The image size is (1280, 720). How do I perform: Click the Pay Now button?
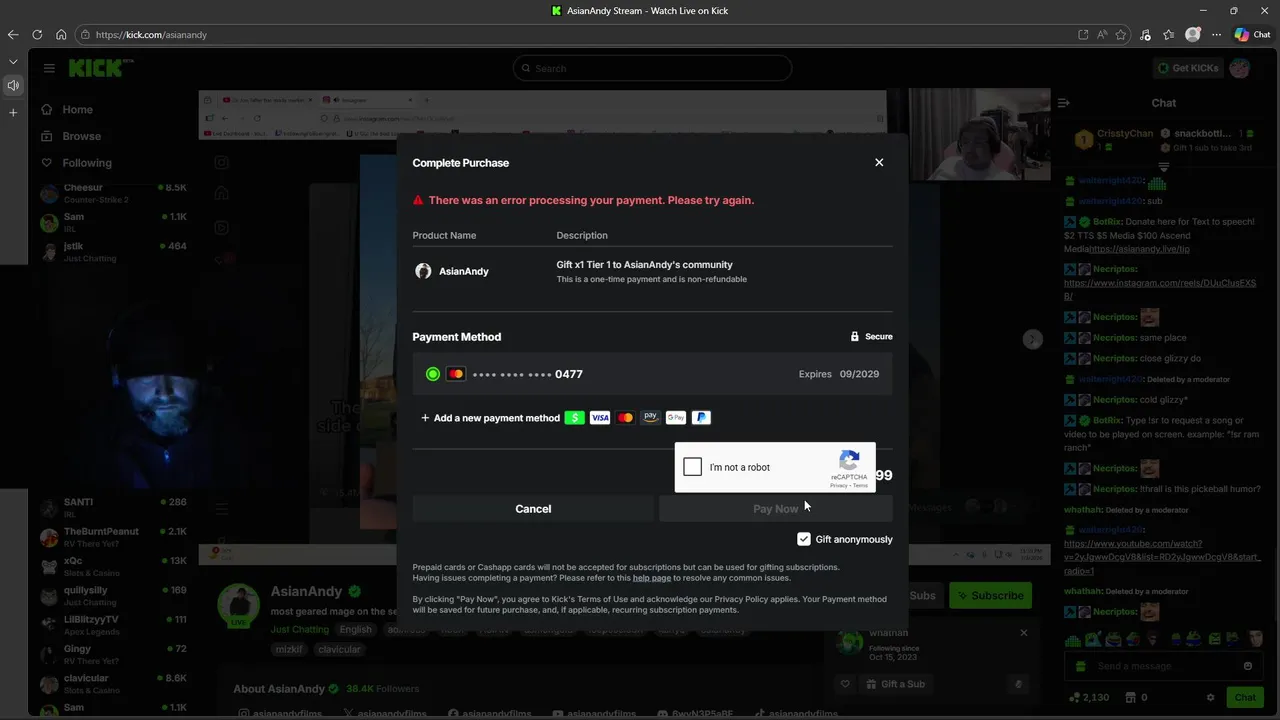(x=776, y=509)
